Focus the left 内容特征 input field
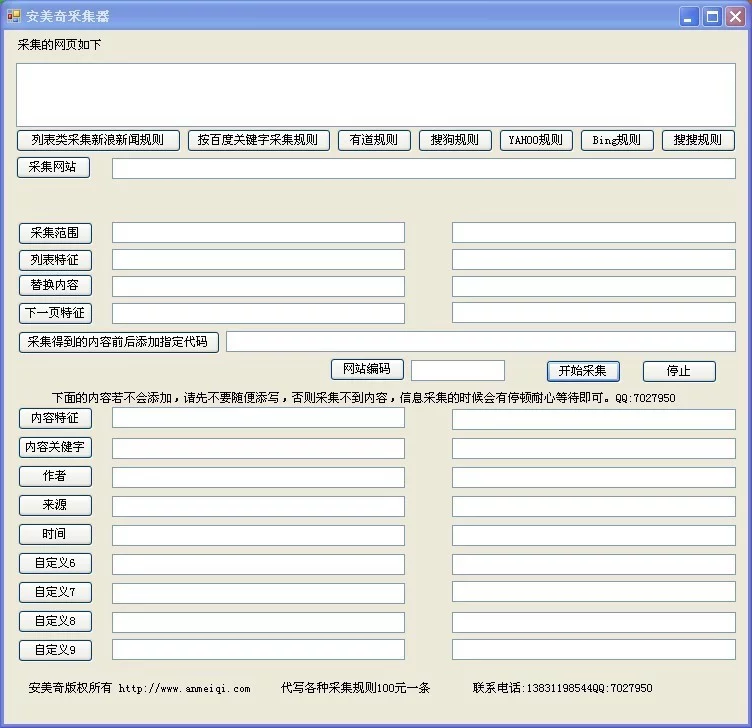Screen dimensions: 752x728 point(258,418)
